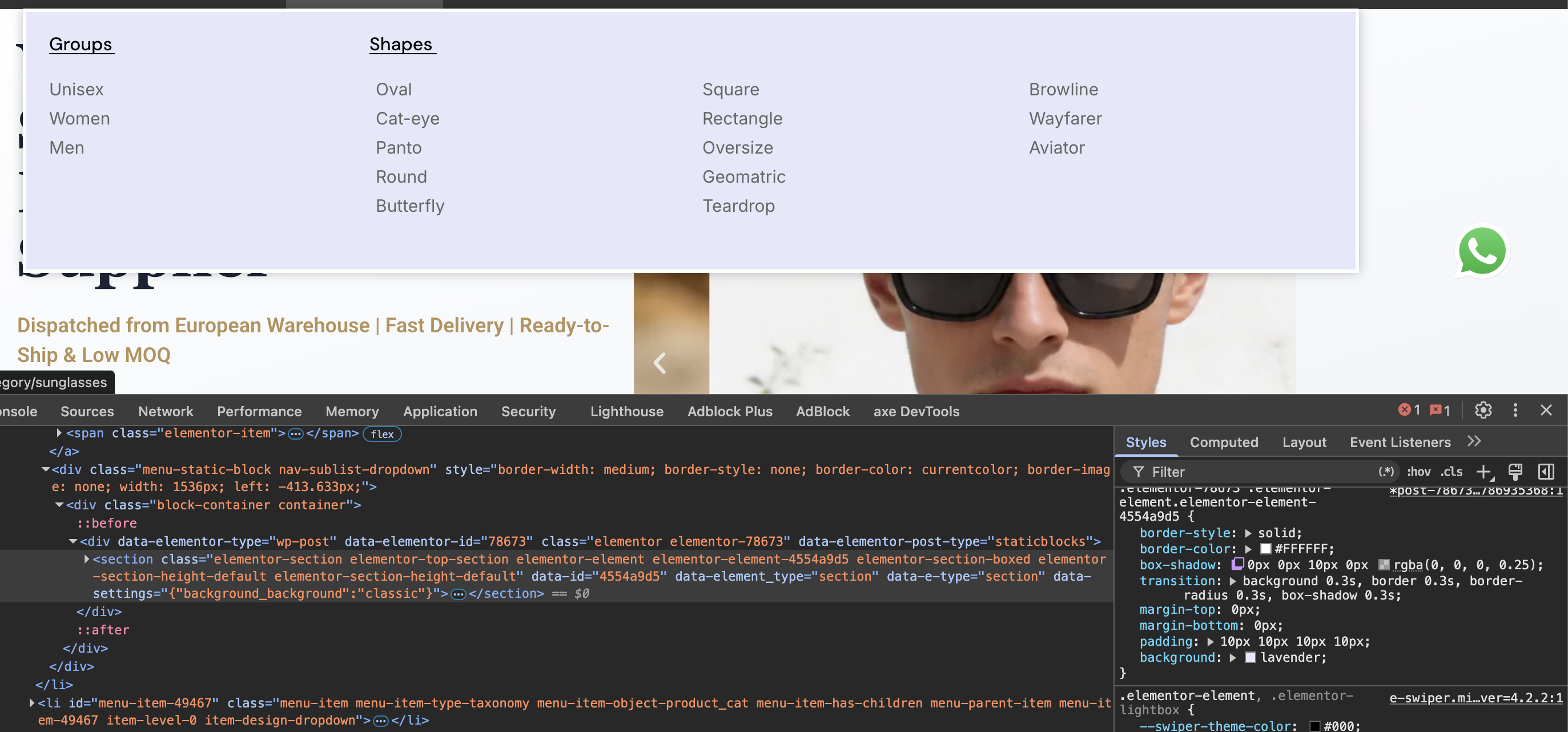1568x732 pixels.
Task: Choose the Aviator shape link
Action: [x=1057, y=148]
